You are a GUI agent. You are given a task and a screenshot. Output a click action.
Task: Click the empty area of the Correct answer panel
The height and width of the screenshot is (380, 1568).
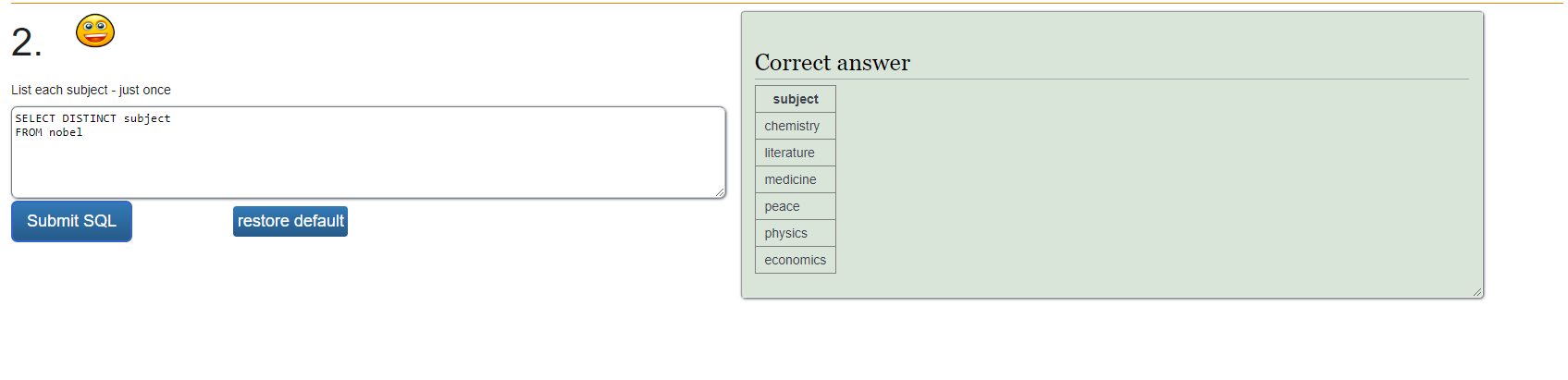coord(1156,185)
